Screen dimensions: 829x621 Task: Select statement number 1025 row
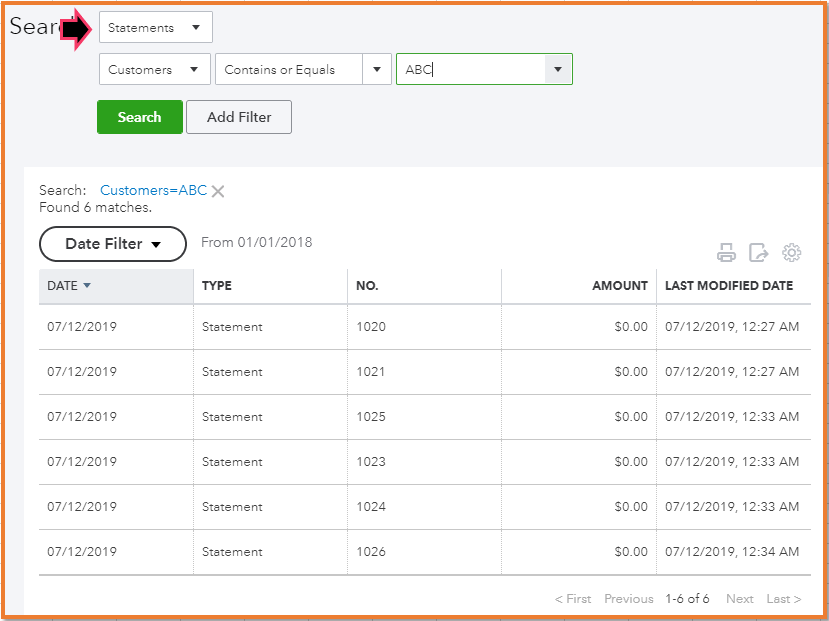pos(371,417)
